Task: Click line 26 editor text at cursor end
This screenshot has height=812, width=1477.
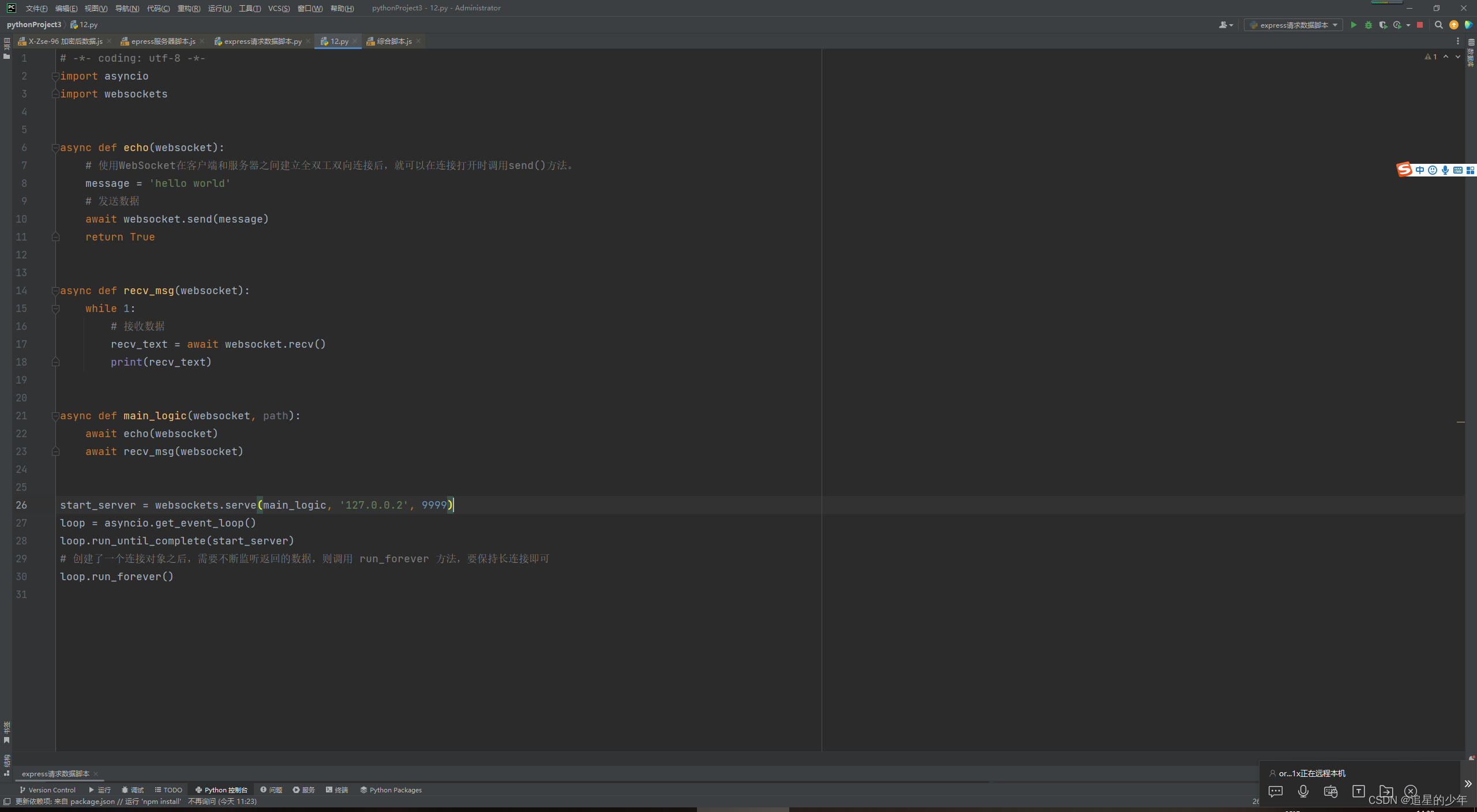Action: coord(453,505)
